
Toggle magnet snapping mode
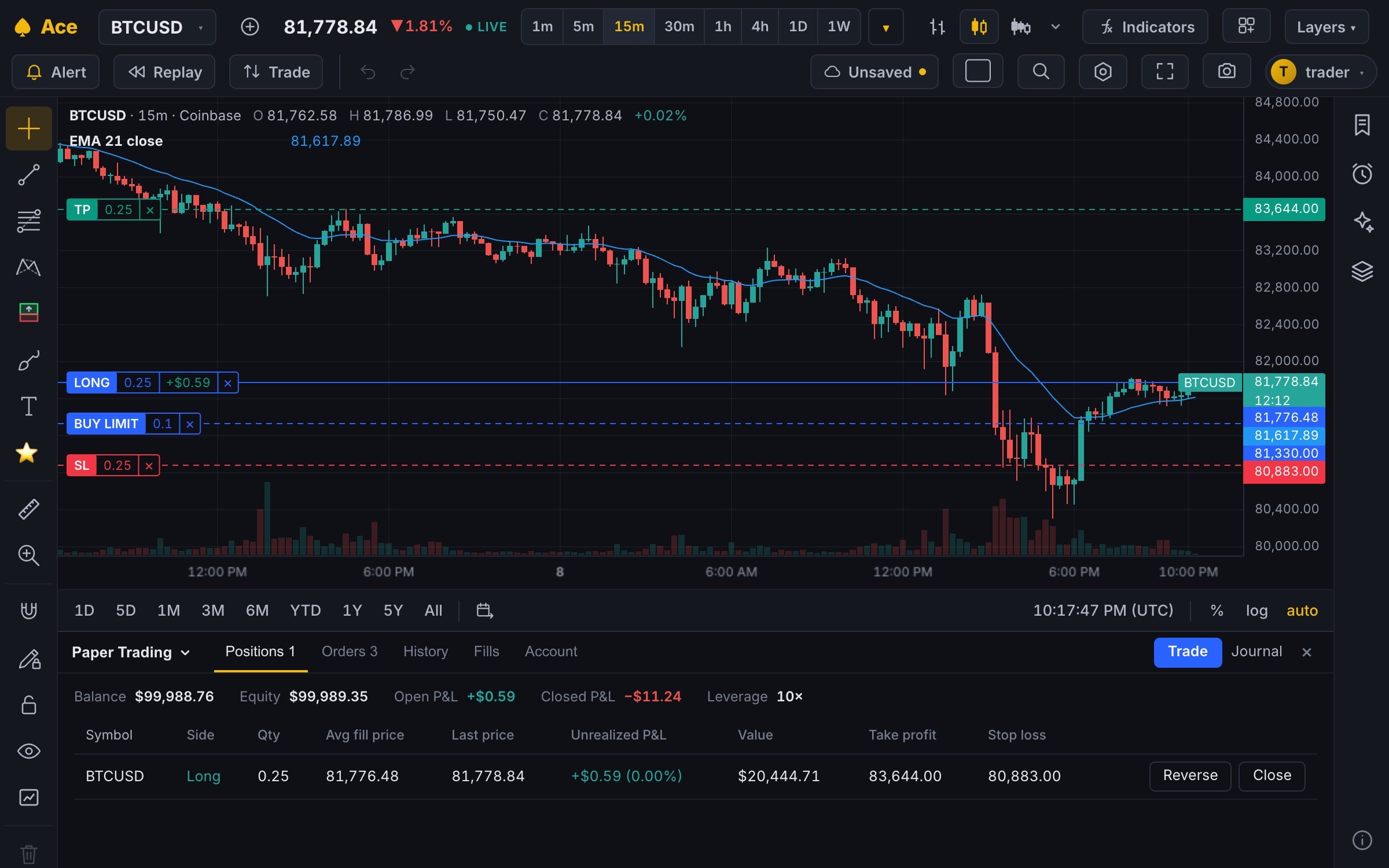(28, 611)
